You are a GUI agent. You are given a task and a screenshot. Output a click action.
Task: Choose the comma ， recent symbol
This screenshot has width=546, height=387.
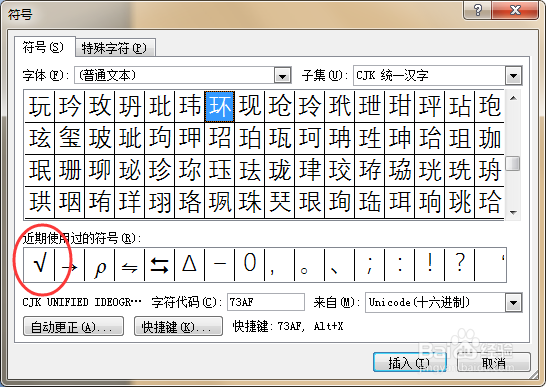click(279, 265)
